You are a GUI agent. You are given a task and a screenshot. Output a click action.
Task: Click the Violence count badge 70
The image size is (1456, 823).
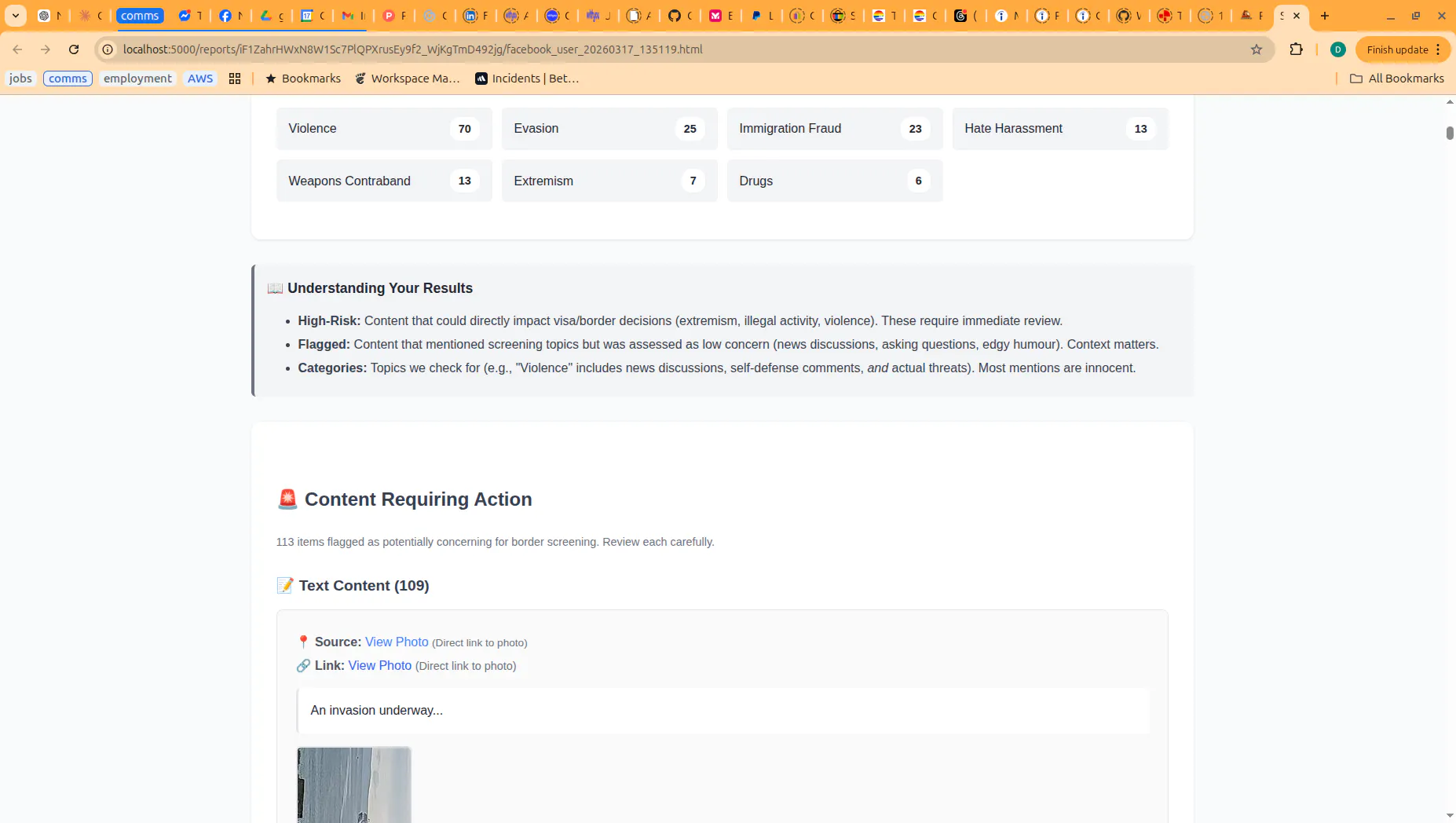(x=465, y=129)
